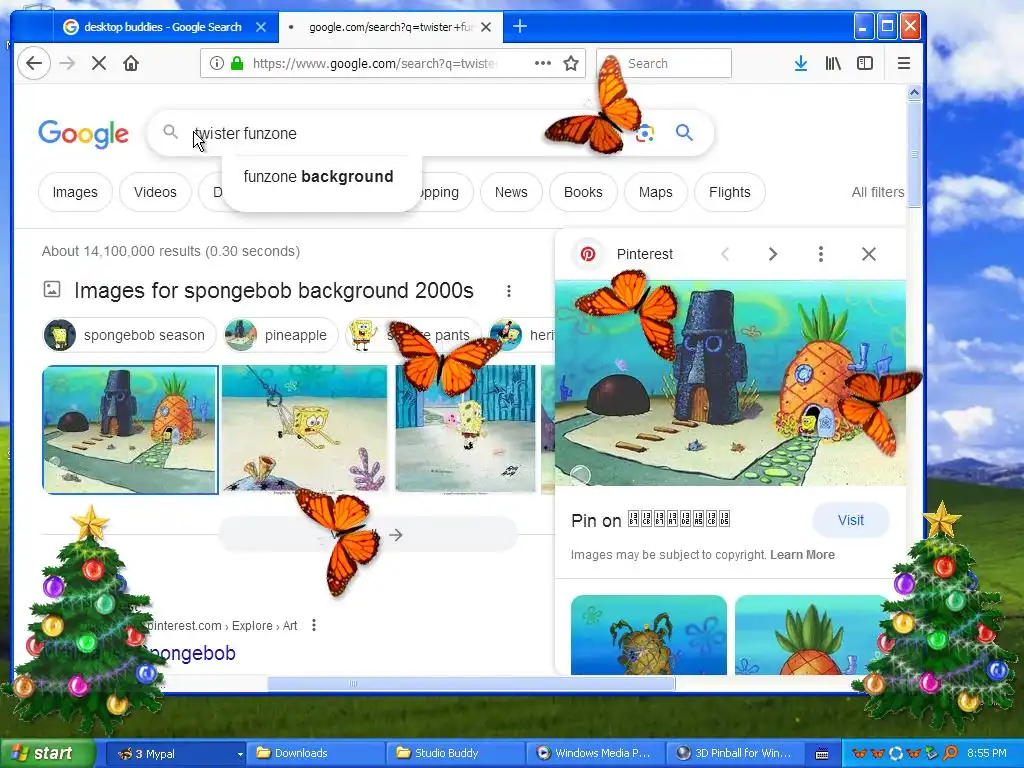Open the Windows start menu
Screen dimensions: 1024x768
pos(47,754)
